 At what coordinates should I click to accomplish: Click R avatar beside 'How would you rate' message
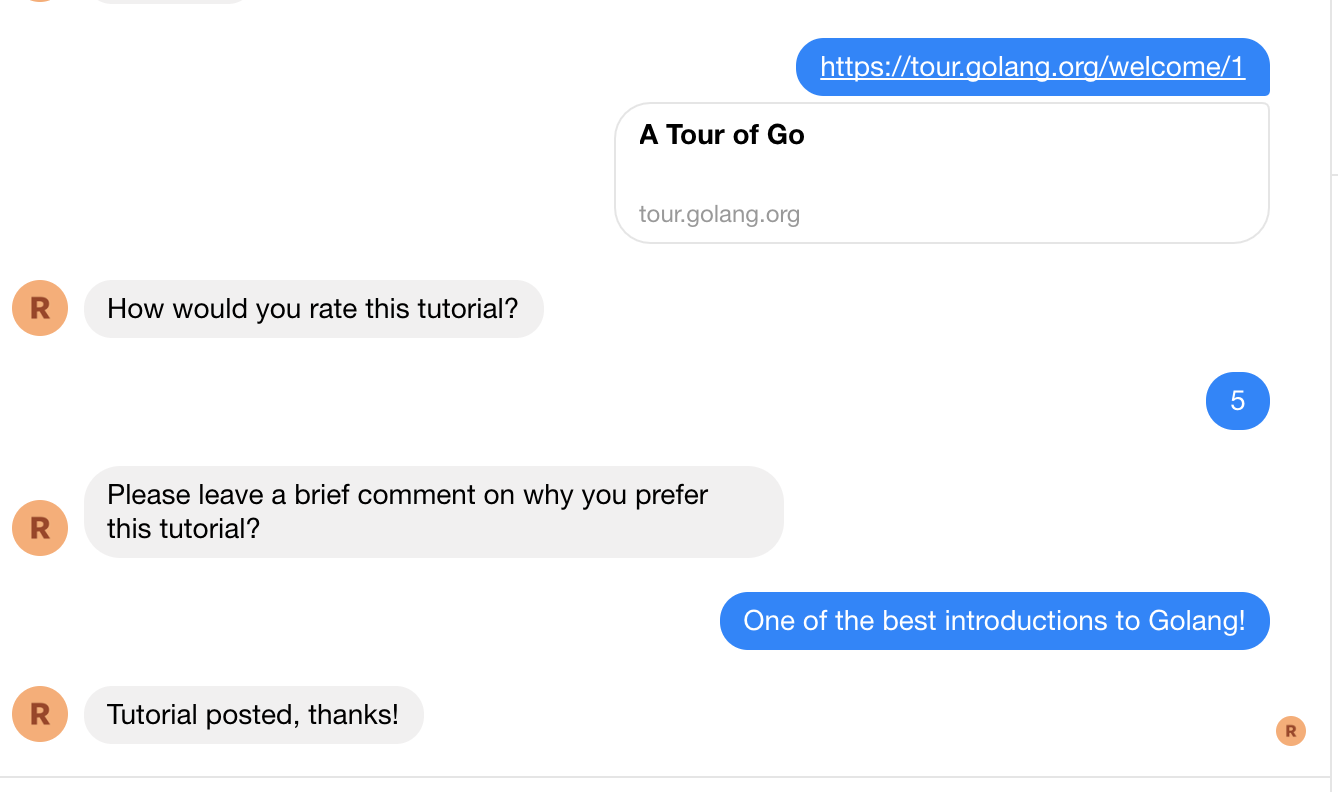[x=40, y=308]
